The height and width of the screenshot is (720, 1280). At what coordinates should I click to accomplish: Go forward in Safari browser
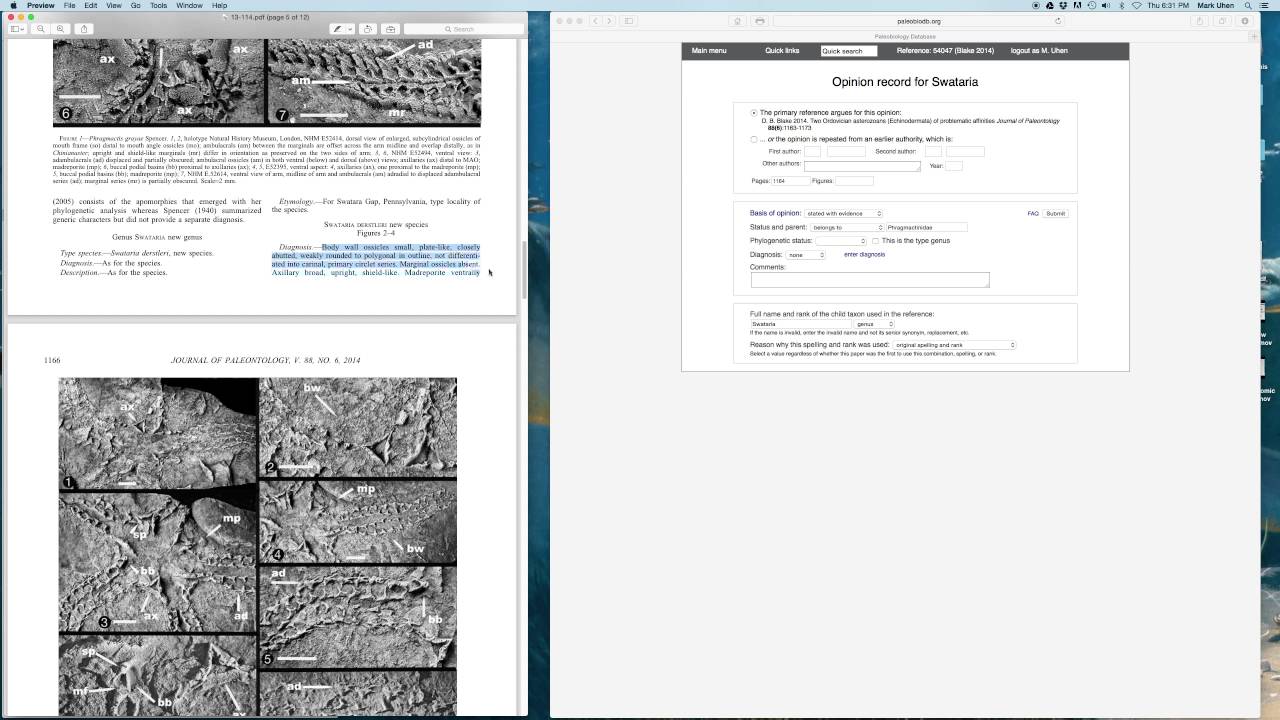[608, 21]
